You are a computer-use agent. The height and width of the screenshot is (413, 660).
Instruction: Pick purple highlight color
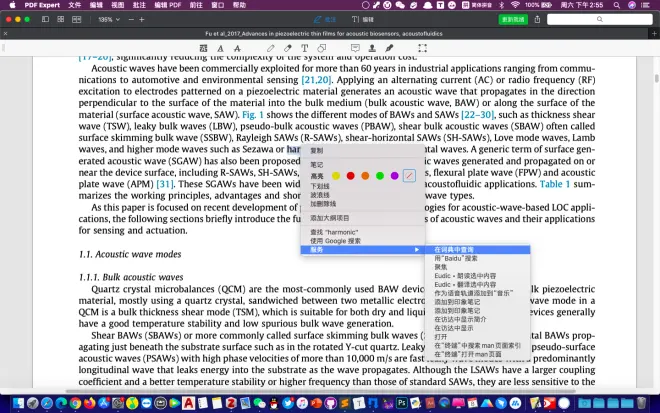pyautogui.click(x=394, y=176)
